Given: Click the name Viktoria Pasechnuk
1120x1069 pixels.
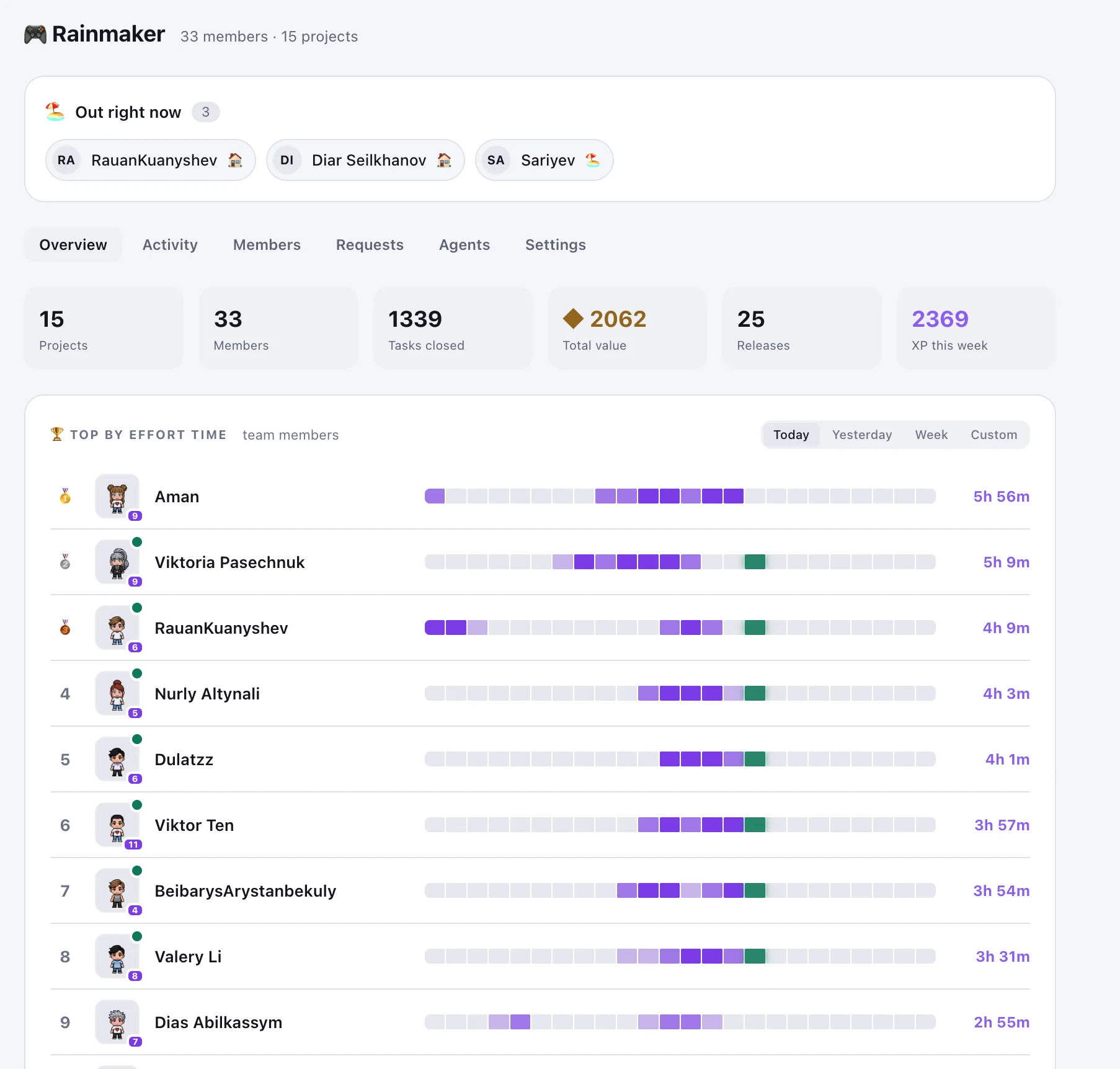Looking at the screenshot, I should pyautogui.click(x=229, y=562).
